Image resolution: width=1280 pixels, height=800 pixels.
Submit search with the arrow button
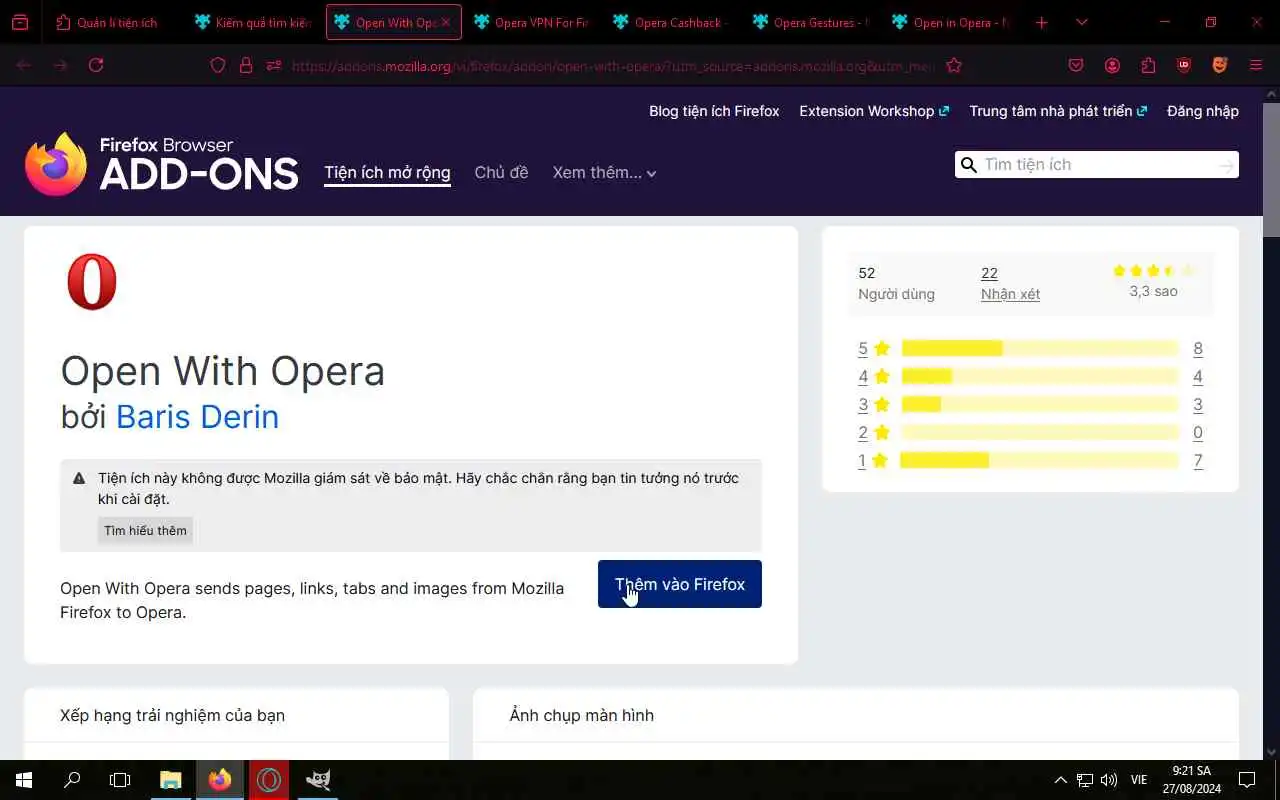(1226, 165)
